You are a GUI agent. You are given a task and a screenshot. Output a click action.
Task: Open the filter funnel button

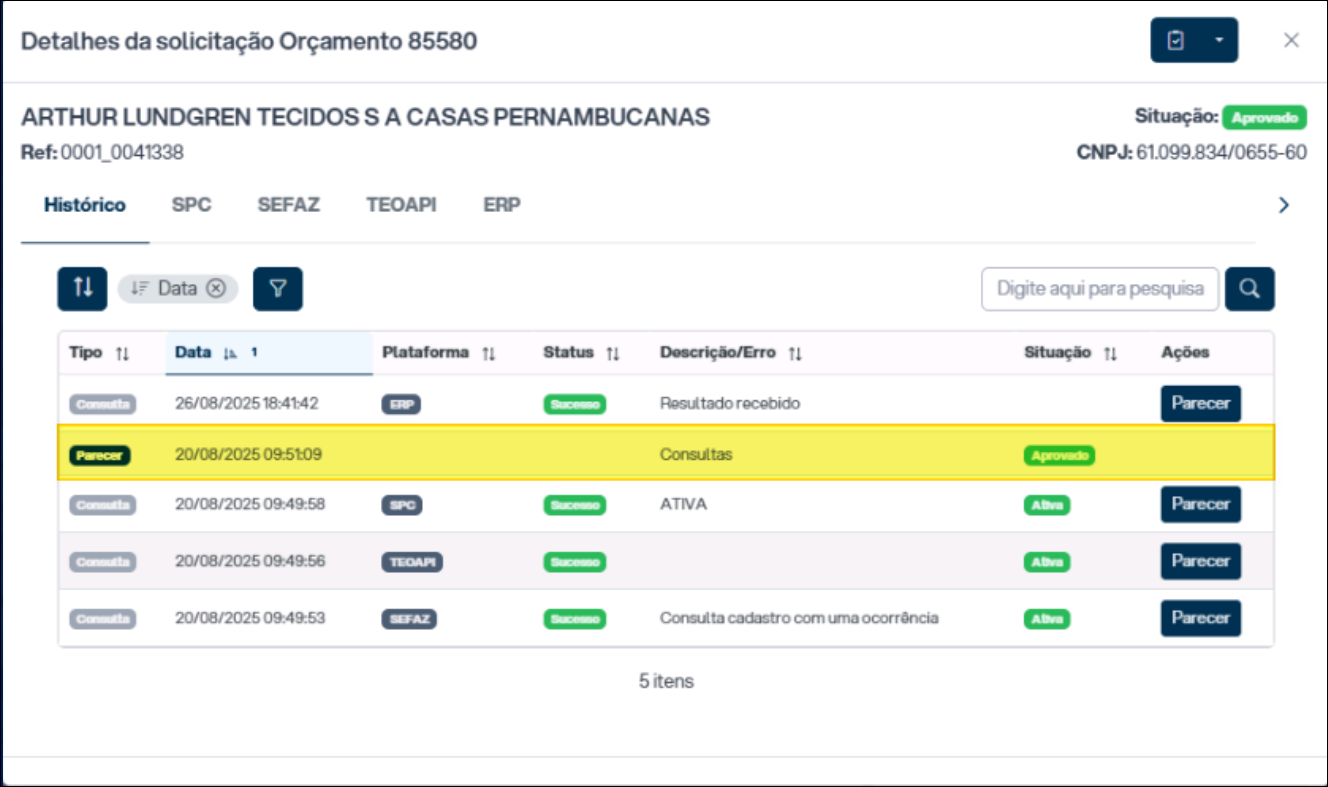(278, 289)
